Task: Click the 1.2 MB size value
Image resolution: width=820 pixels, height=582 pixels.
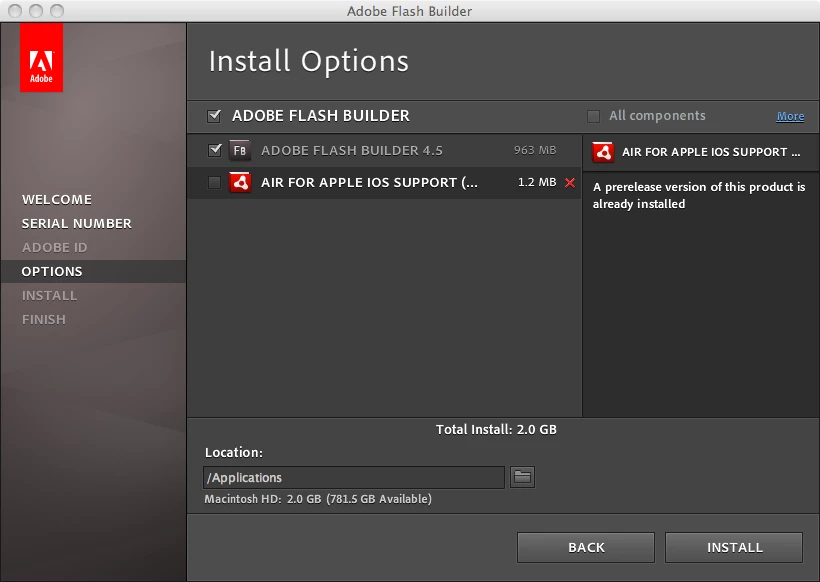Action: click(x=537, y=182)
